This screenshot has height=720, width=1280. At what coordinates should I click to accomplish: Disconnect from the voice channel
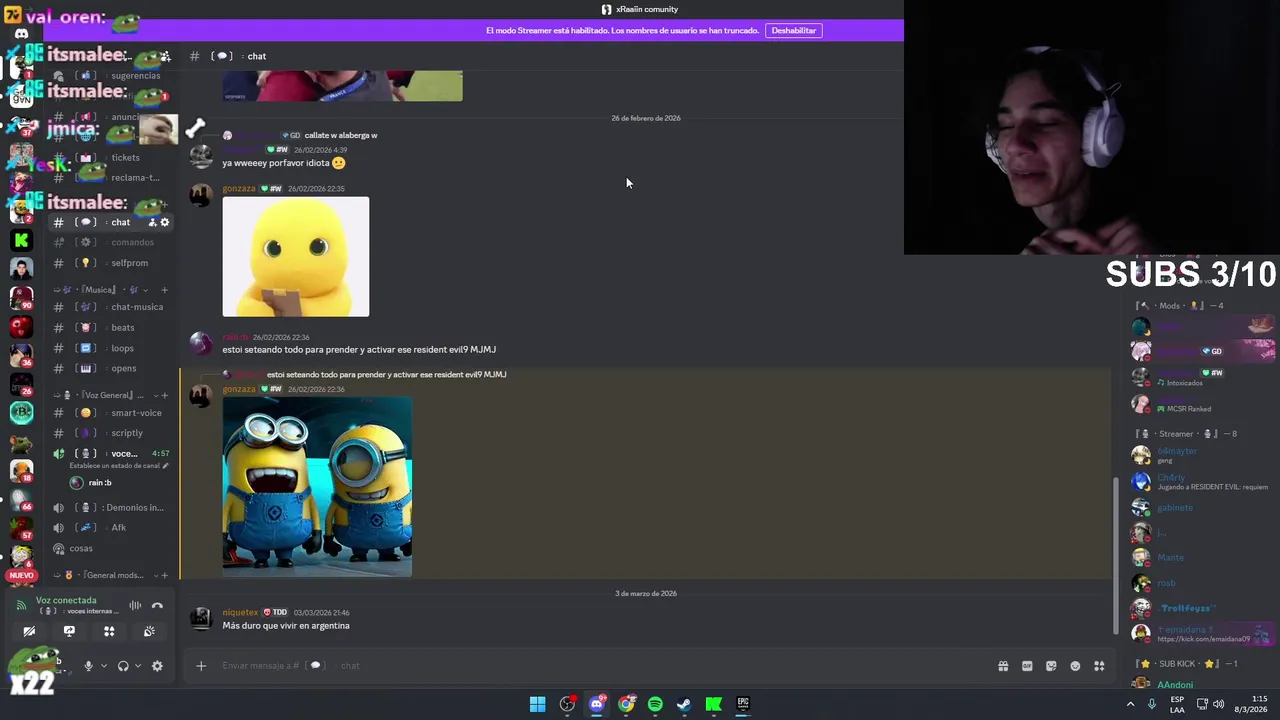(157, 605)
